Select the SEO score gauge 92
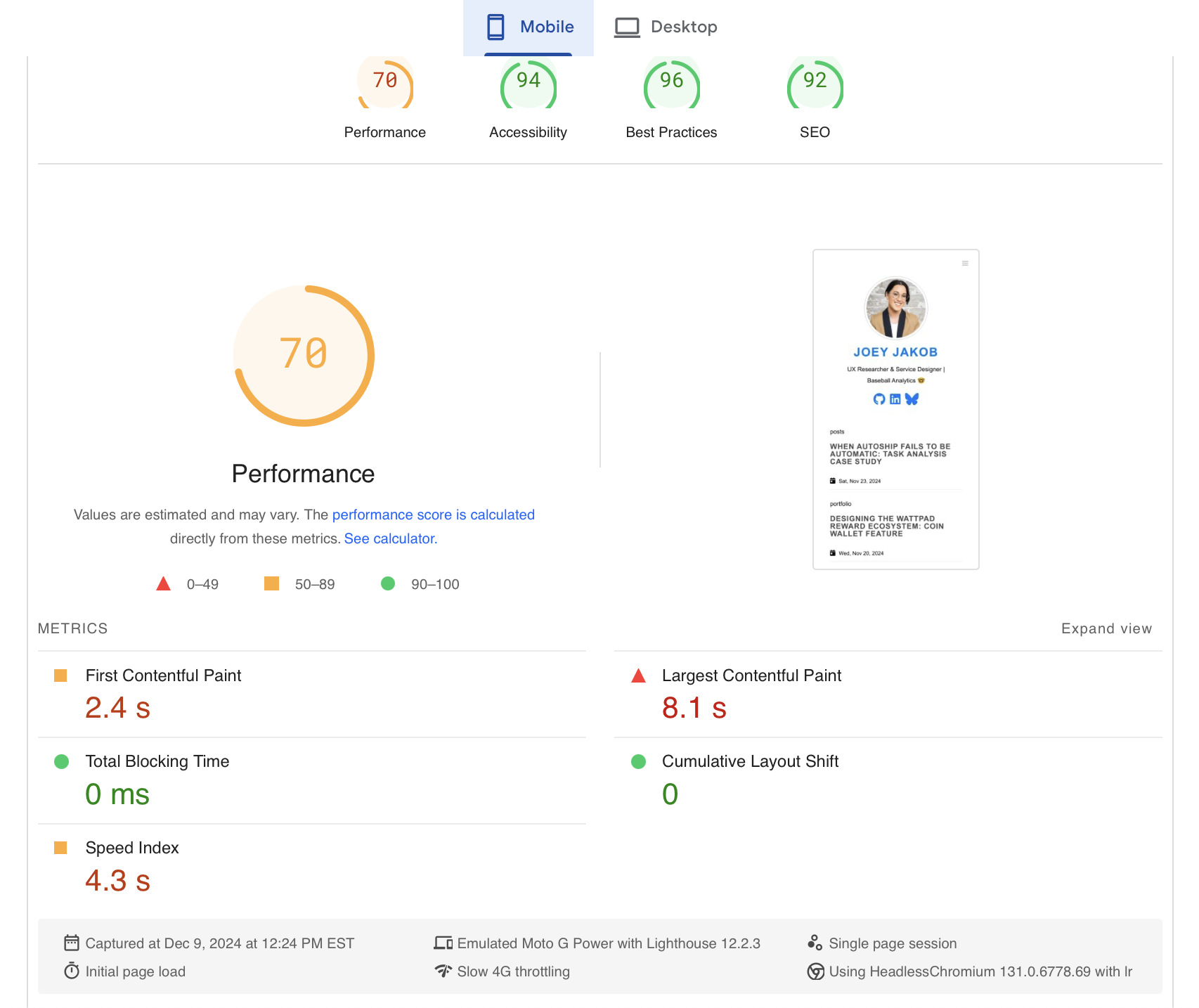 (815, 85)
